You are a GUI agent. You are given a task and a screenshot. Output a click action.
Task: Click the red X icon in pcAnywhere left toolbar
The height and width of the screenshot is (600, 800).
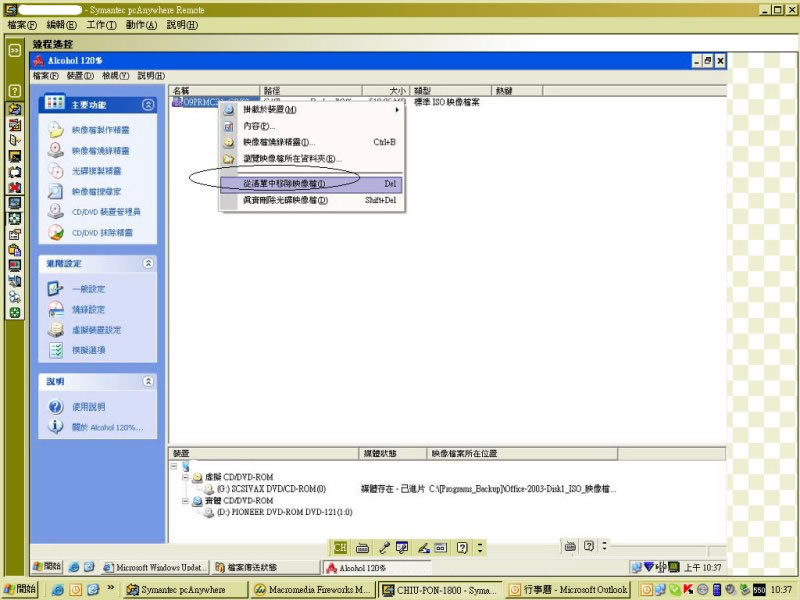click(15, 187)
